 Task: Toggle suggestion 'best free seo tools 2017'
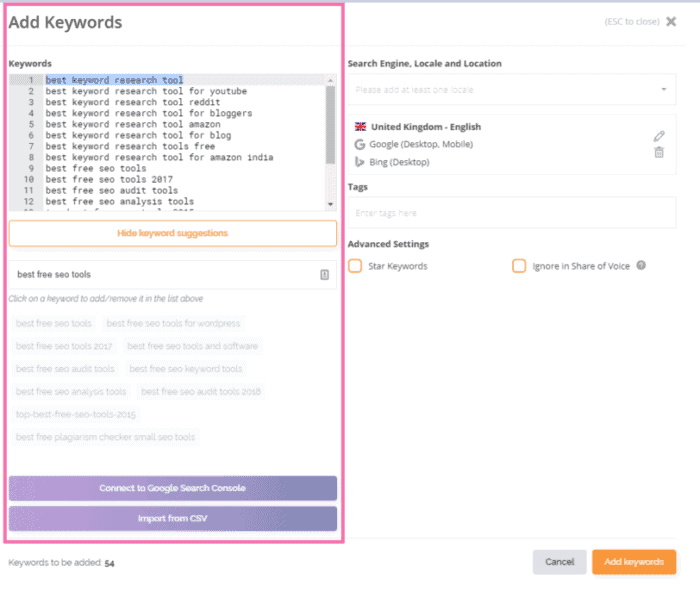[64, 346]
